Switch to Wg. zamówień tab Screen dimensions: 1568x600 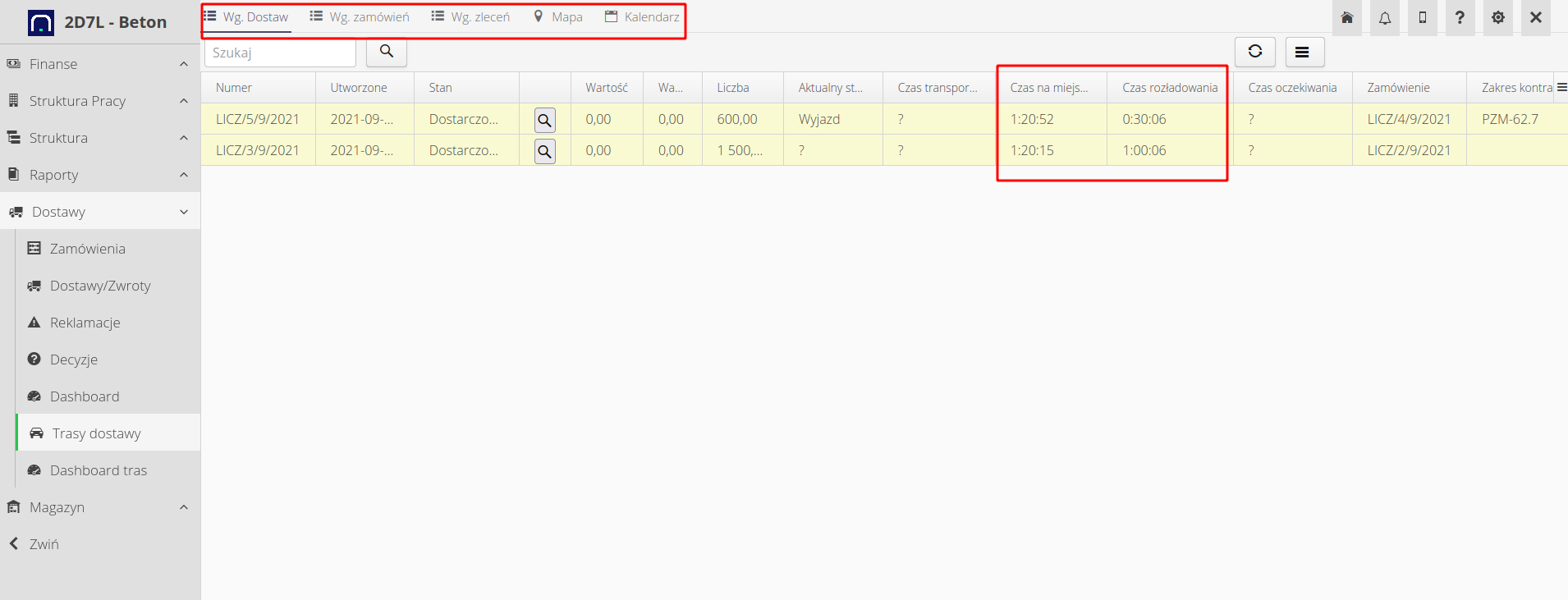click(x=360, y=17)
